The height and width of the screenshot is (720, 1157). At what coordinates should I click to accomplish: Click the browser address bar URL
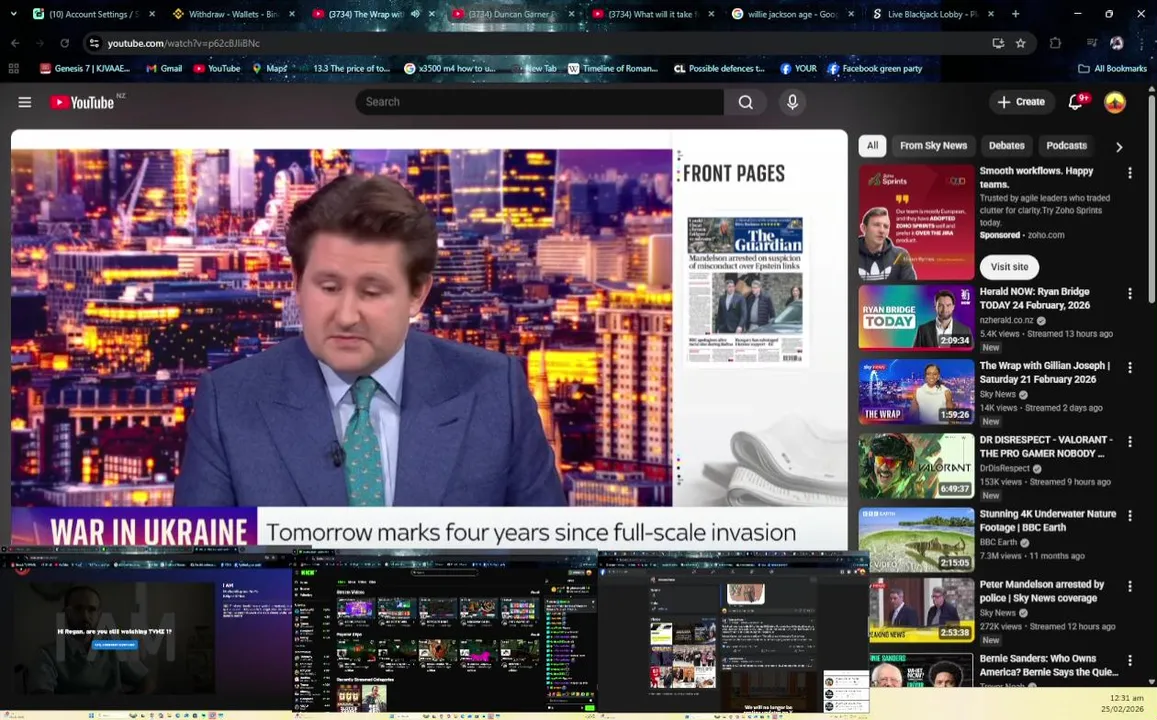184,44
